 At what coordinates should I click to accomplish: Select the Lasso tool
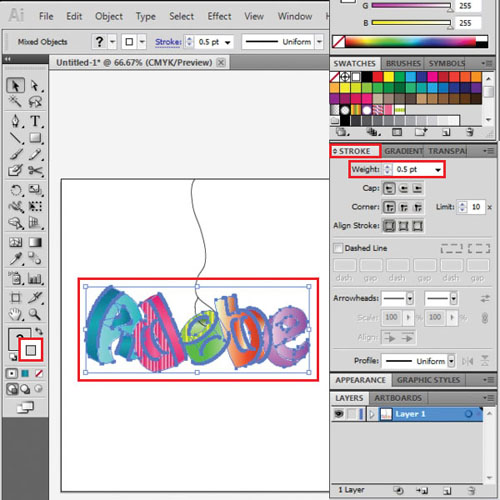35,102
